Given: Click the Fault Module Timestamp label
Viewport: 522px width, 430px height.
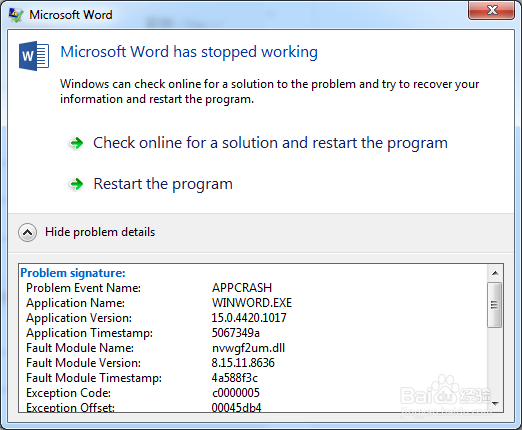Looking at the screenshot, I should coord(94,378).
